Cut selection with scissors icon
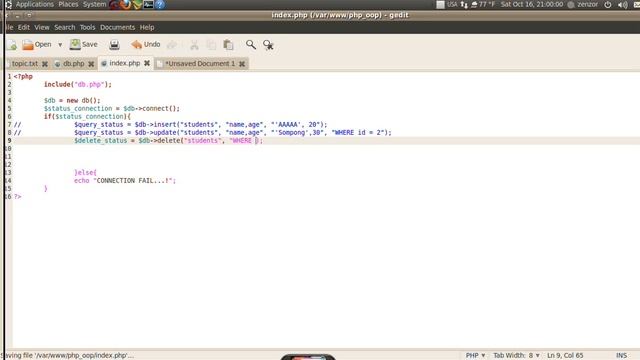 click(x=194, y=44)
